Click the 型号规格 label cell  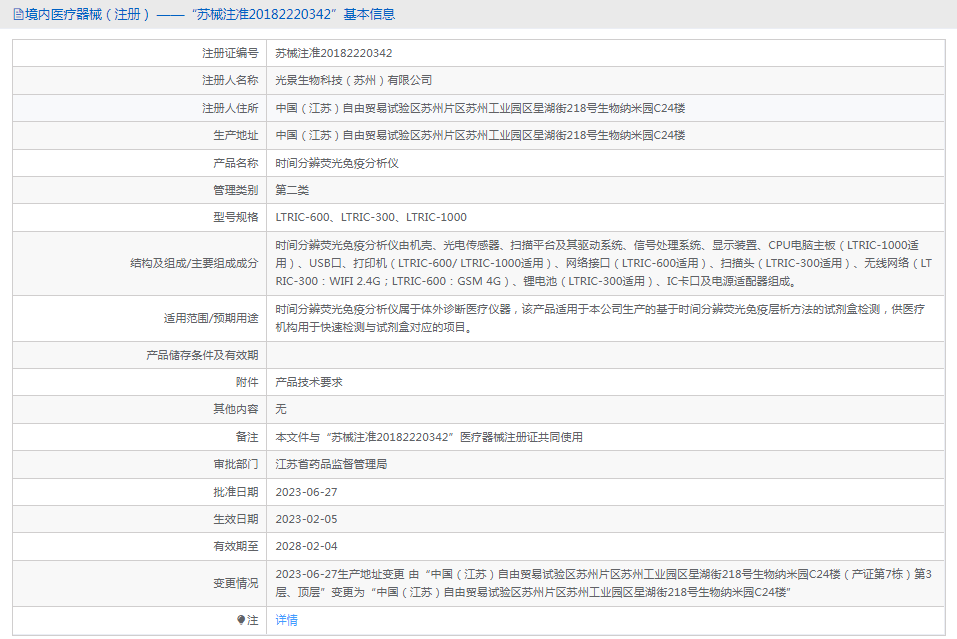coord(140,217)
